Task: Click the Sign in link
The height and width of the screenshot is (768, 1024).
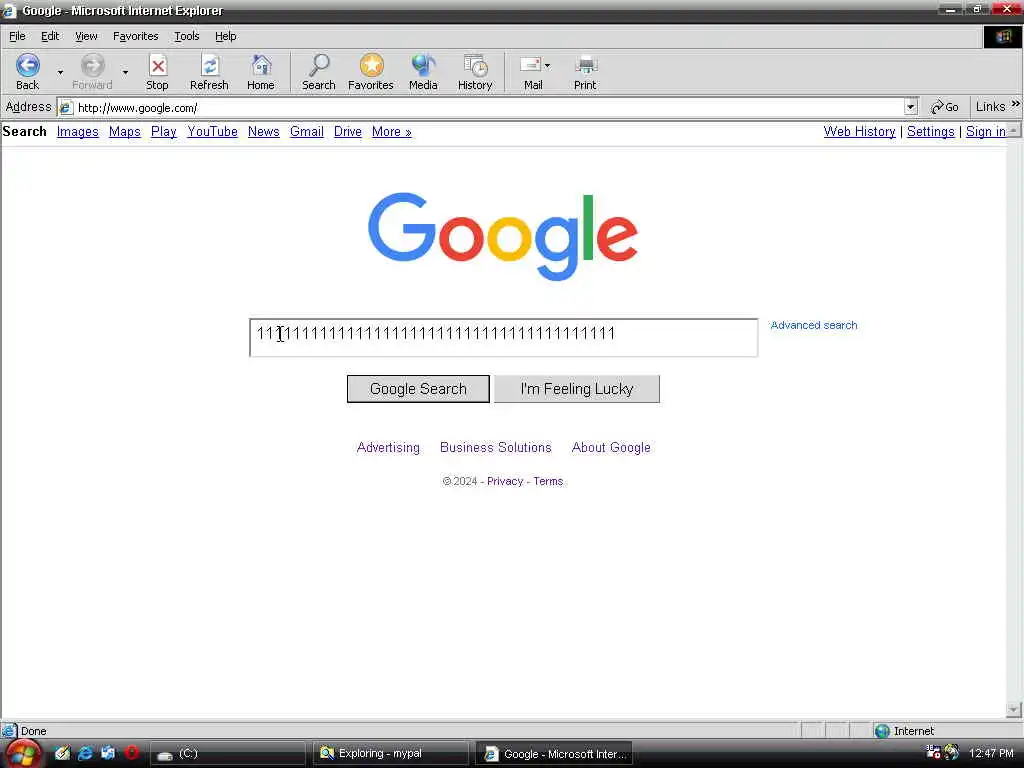Action: tap(986, 132)
